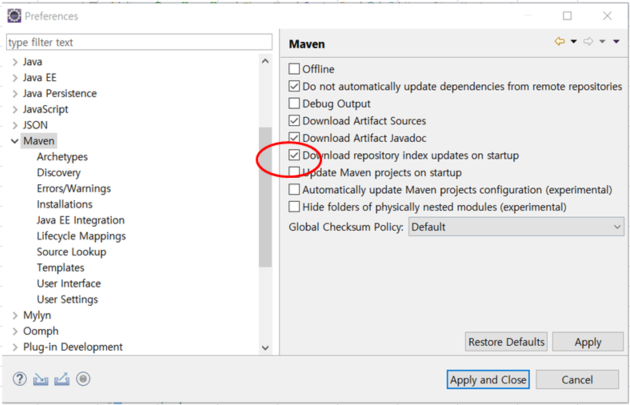The image size is (630, 405).
Task: Select the Maven tree item
Action: pos(39,141)
